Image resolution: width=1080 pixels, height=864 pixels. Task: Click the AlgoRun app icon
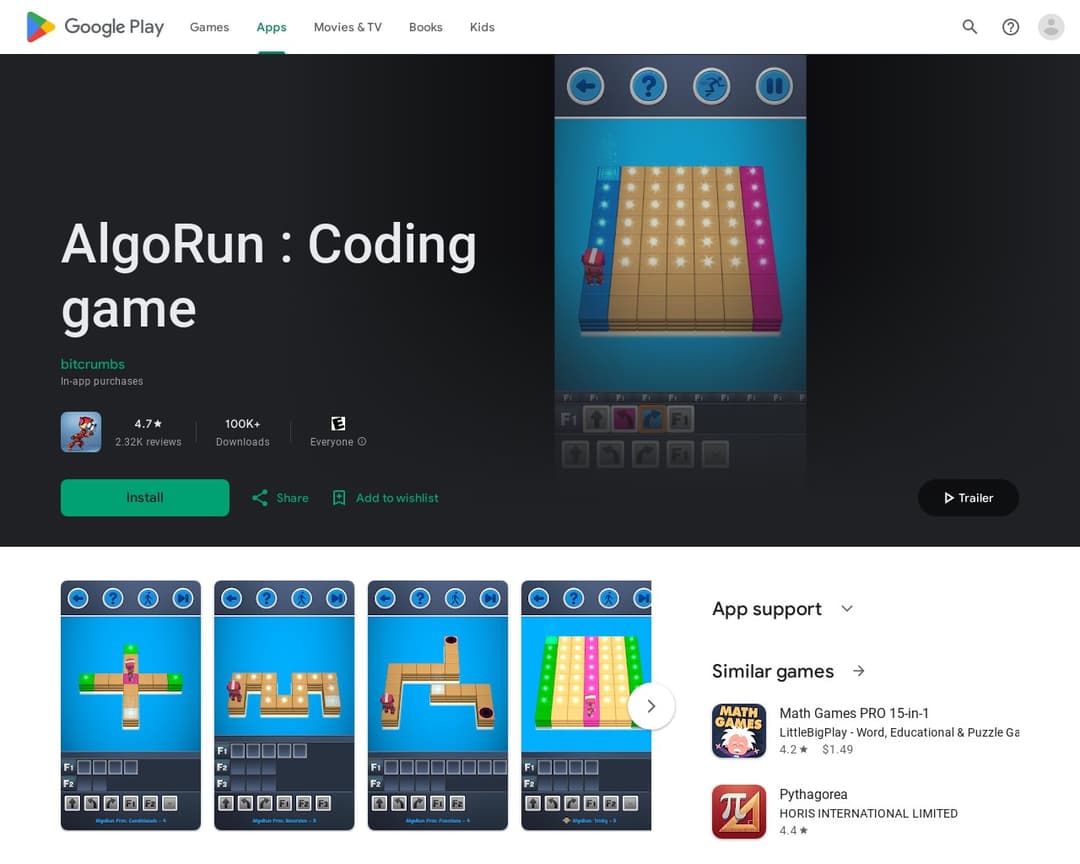coord(81,432)
